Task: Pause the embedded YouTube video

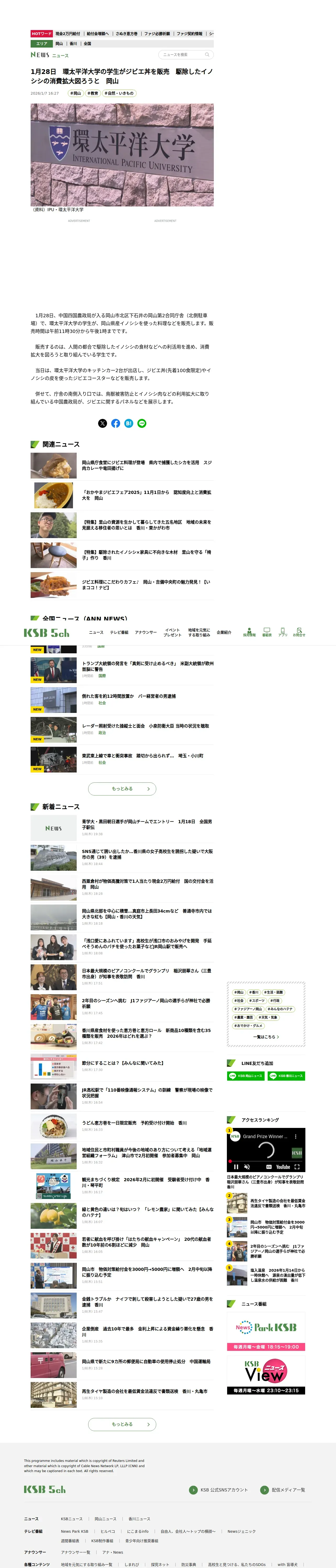Action: tap(237, 1167)
